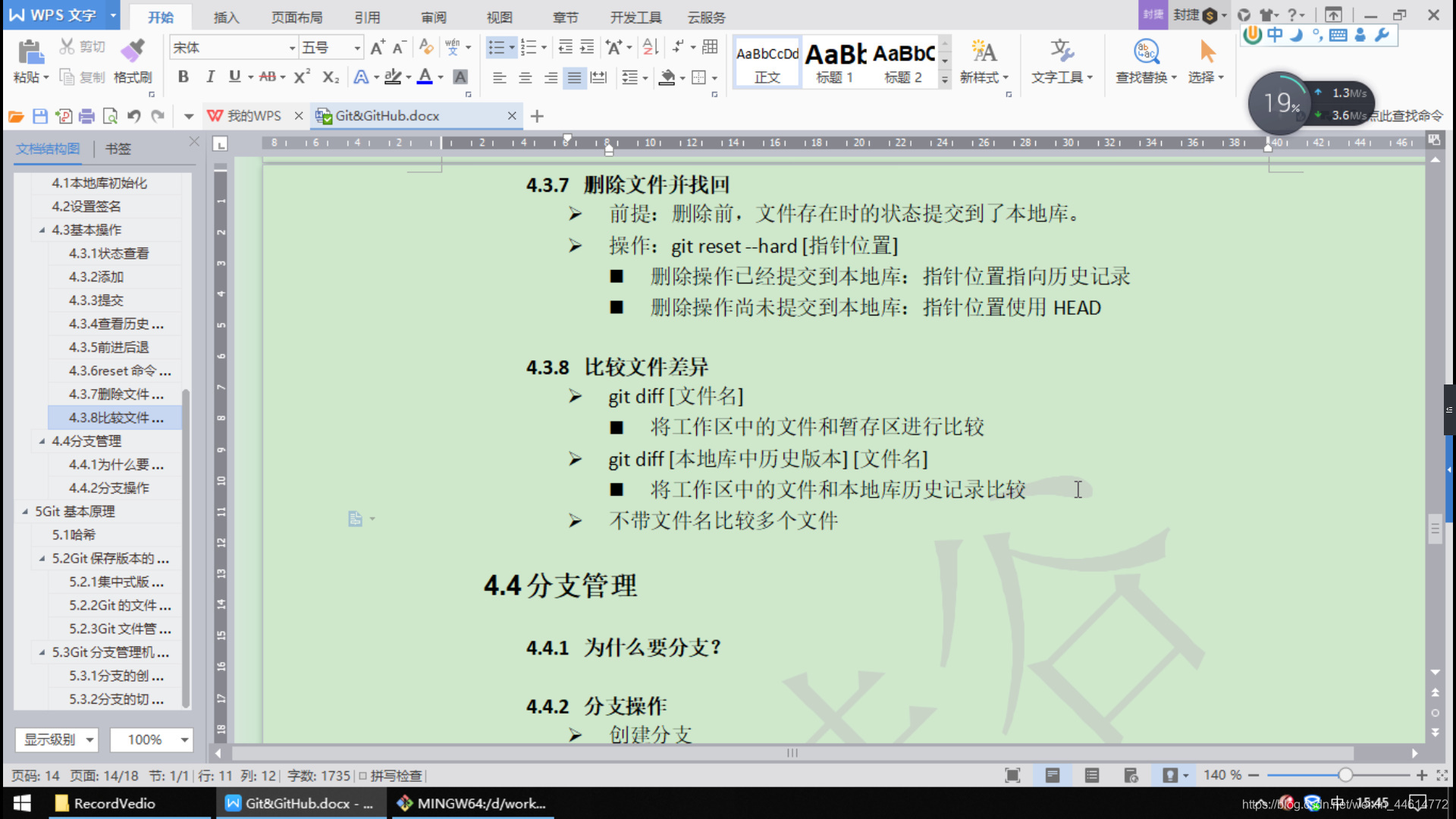The height and width of the screenshot is (819, 1456).
Task: Click the save icon in quick access bar
Action: pos(40,116)
